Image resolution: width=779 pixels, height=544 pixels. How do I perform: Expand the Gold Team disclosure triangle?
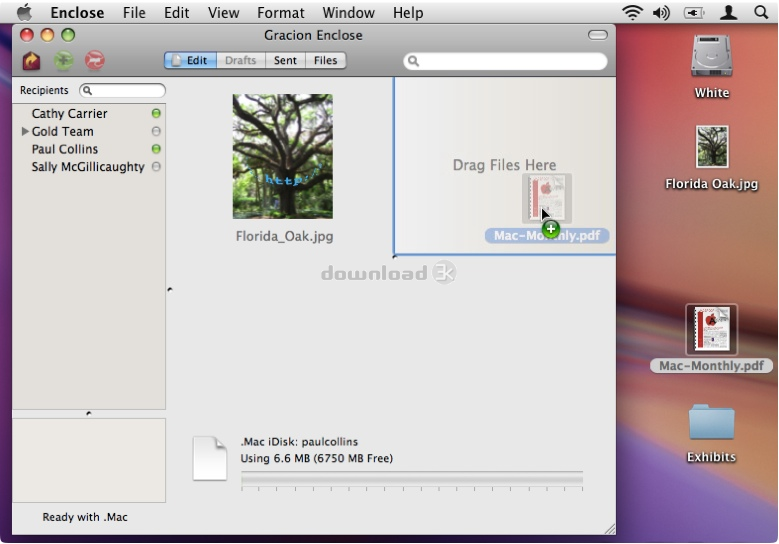(25, 131)
